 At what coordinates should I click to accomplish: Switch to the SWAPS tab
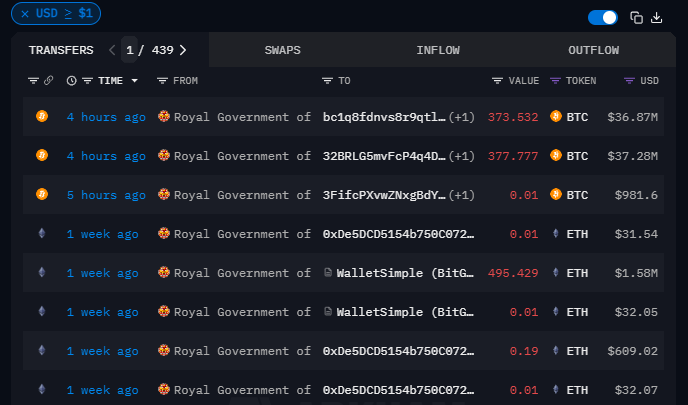[283, 50]
